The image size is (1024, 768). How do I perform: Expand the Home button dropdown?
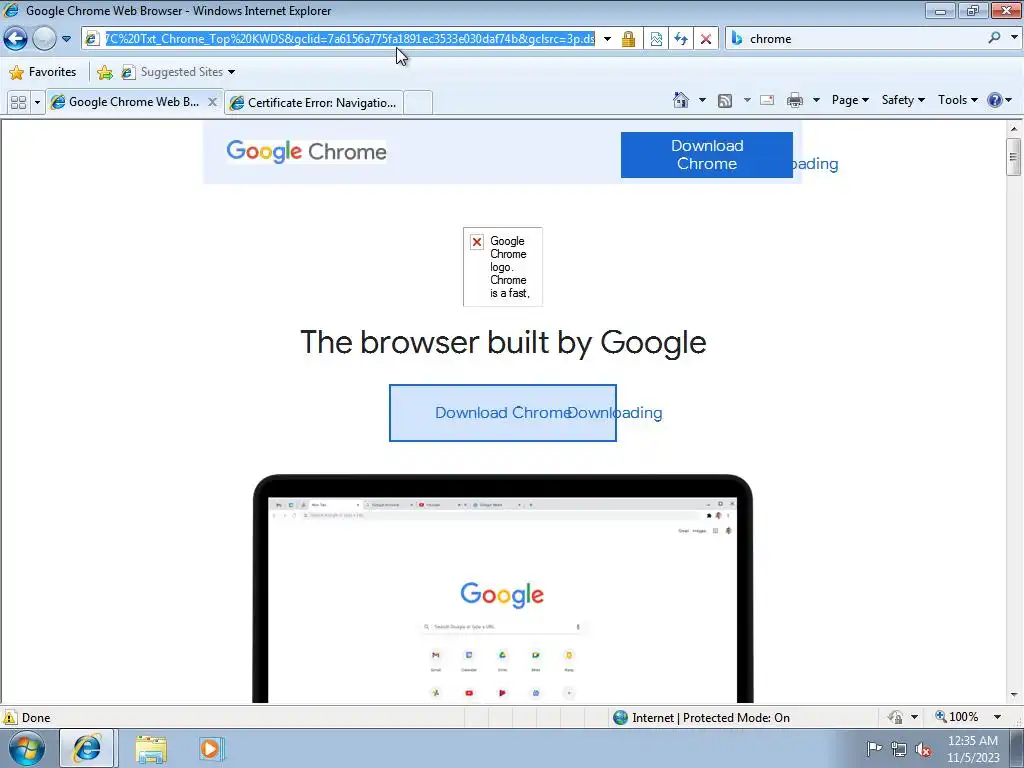702,100
